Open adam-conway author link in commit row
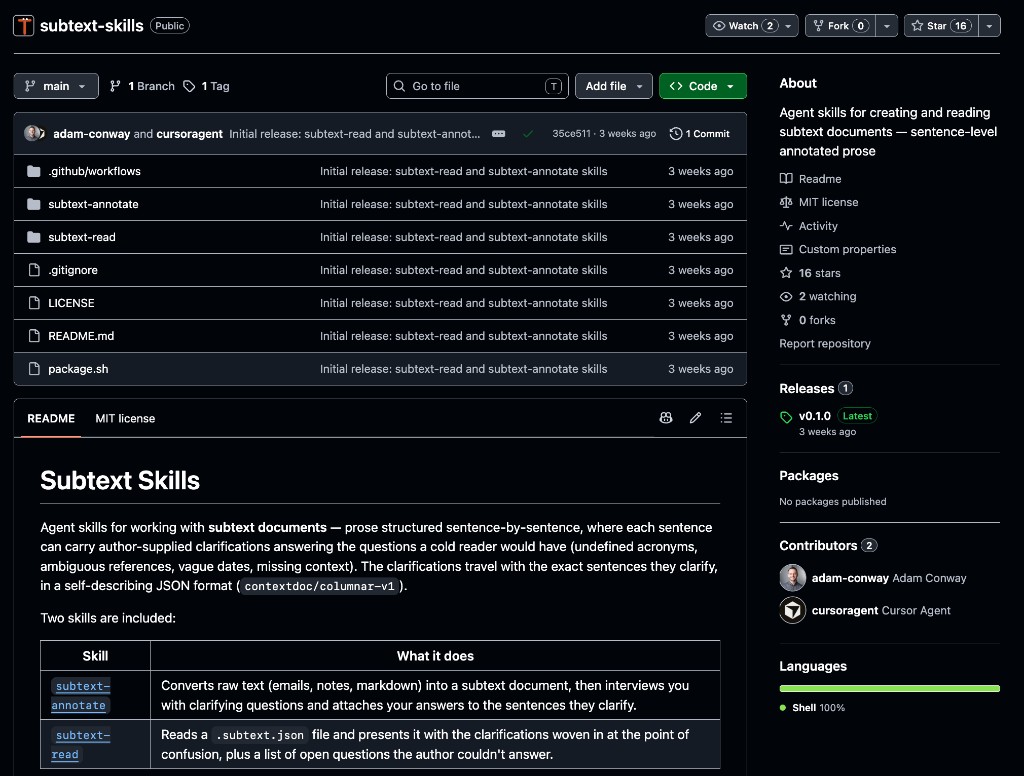Screen dimensions: 1024x776 (91, 134)
